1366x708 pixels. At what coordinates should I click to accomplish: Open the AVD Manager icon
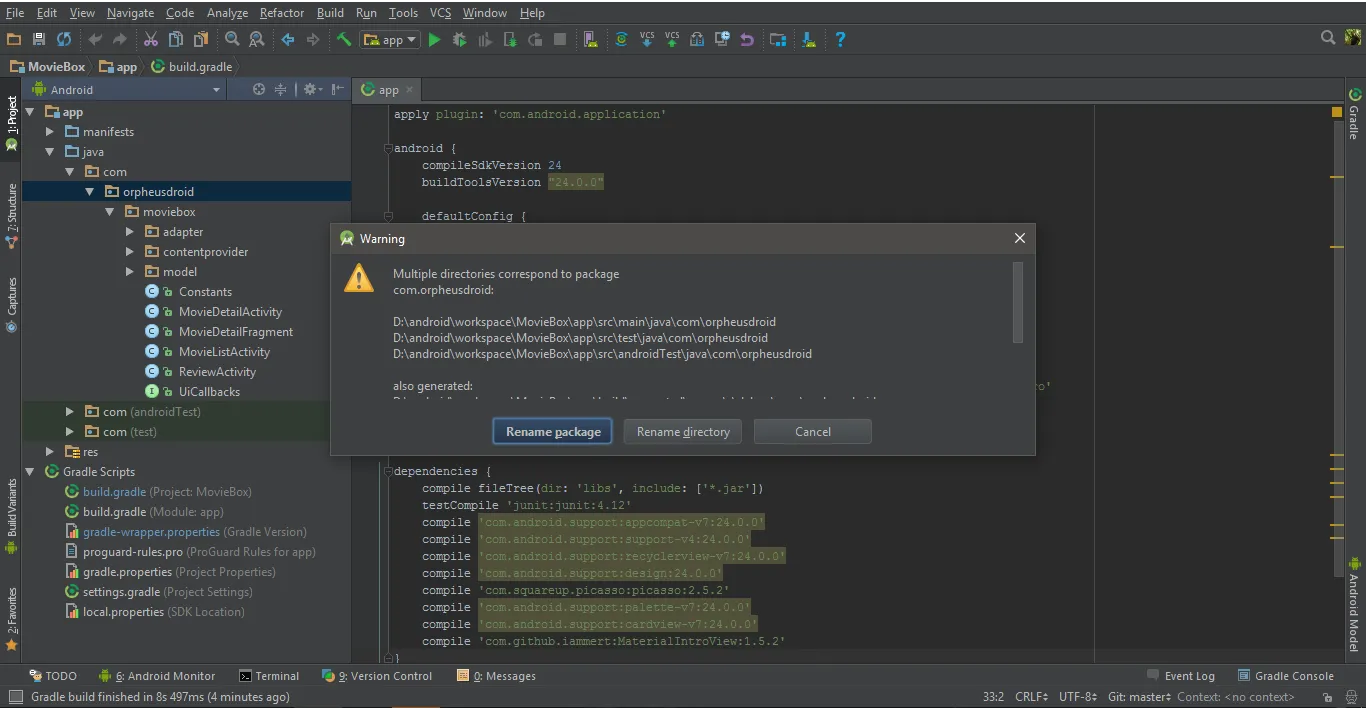click(x=591, y=39)
